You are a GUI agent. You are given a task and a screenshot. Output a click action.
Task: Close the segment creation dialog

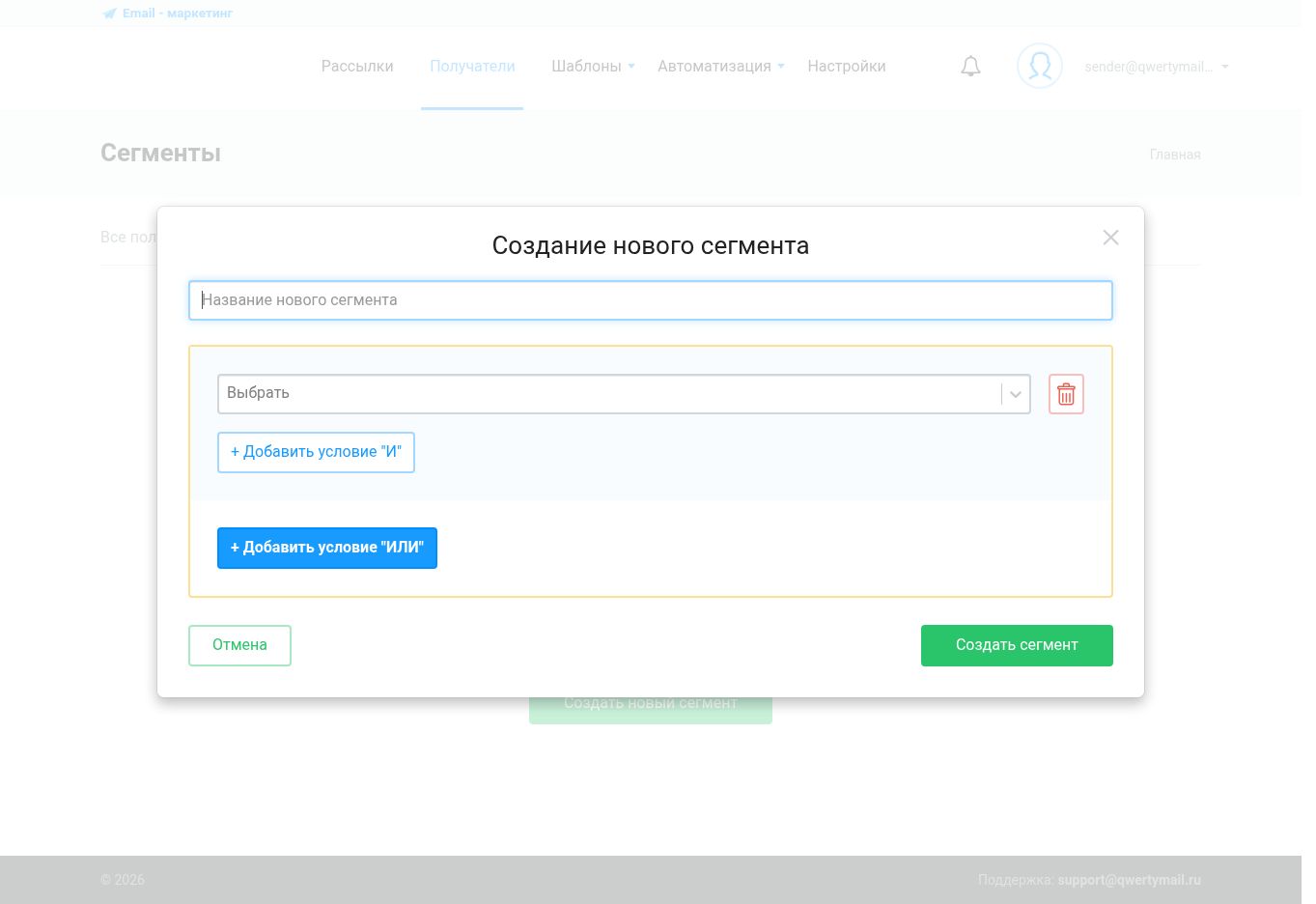click(x=1110, y=238)
